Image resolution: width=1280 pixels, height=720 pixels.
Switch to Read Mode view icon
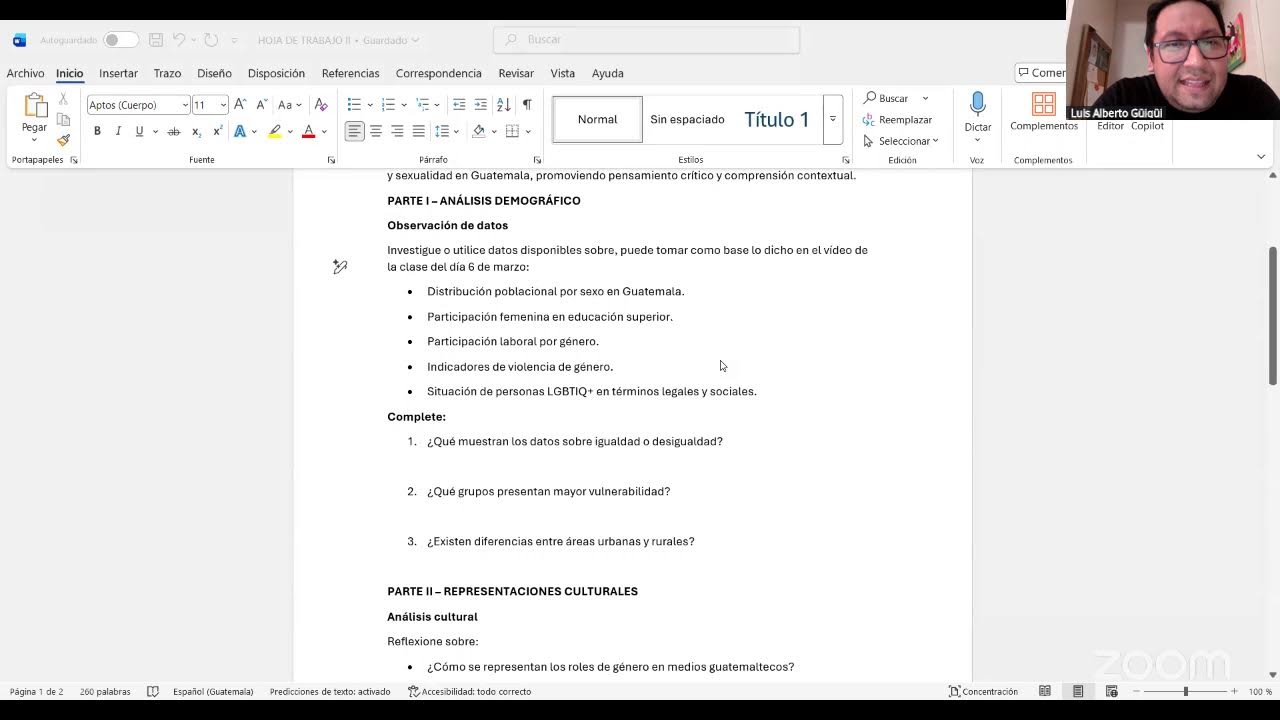pyautogui.click(x=1045, y=692)
